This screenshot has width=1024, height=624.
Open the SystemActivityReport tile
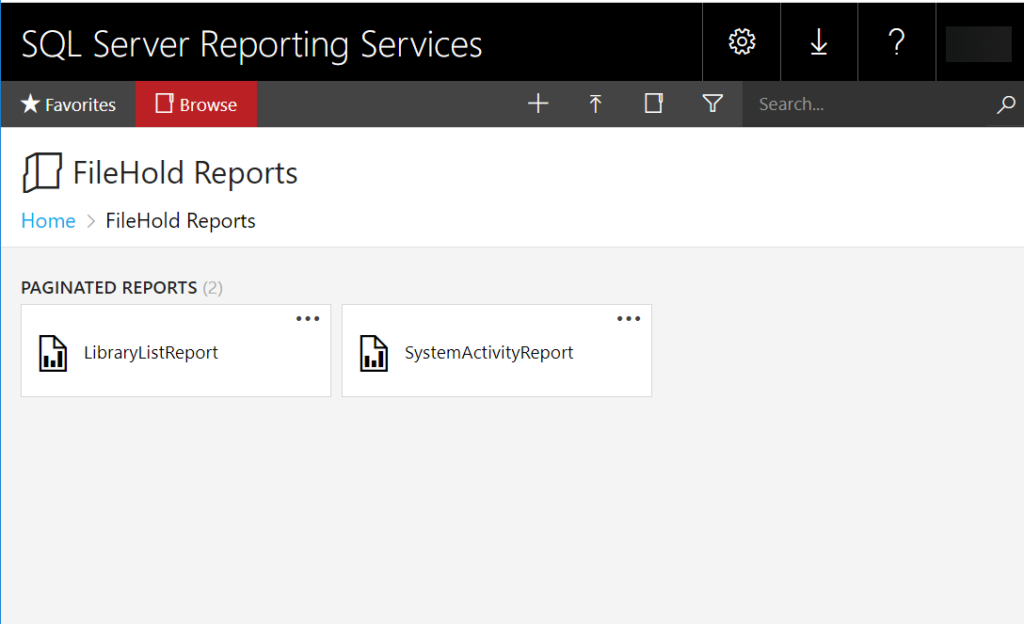click(x=490, y=352)
